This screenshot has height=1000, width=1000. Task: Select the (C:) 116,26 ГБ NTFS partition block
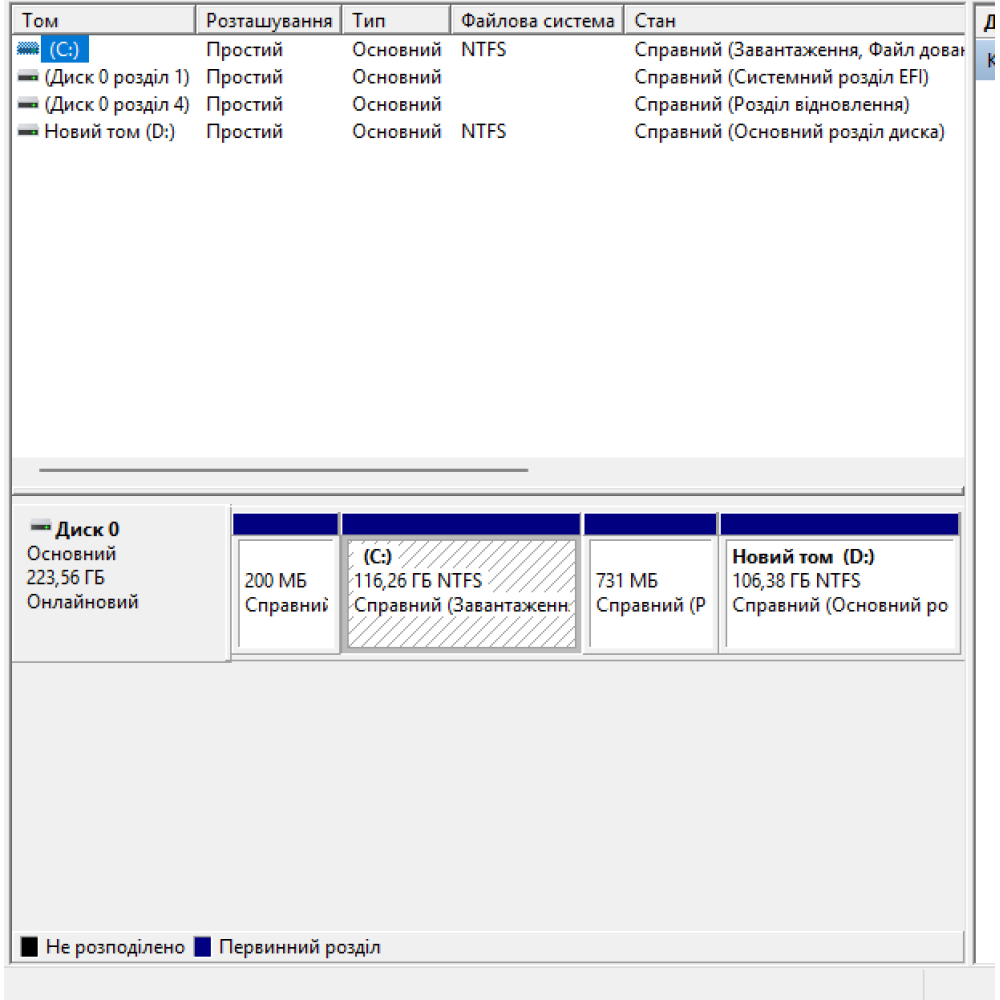coord(460,595)
